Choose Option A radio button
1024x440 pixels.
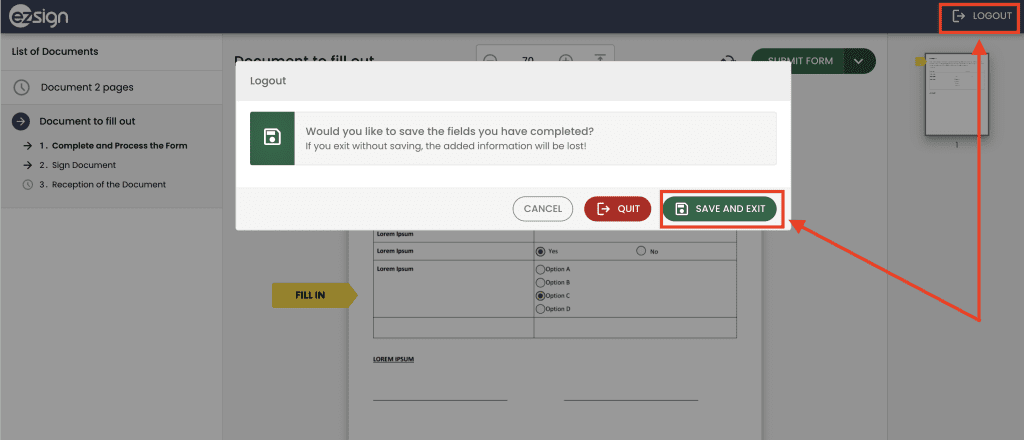tap(541, 270)
